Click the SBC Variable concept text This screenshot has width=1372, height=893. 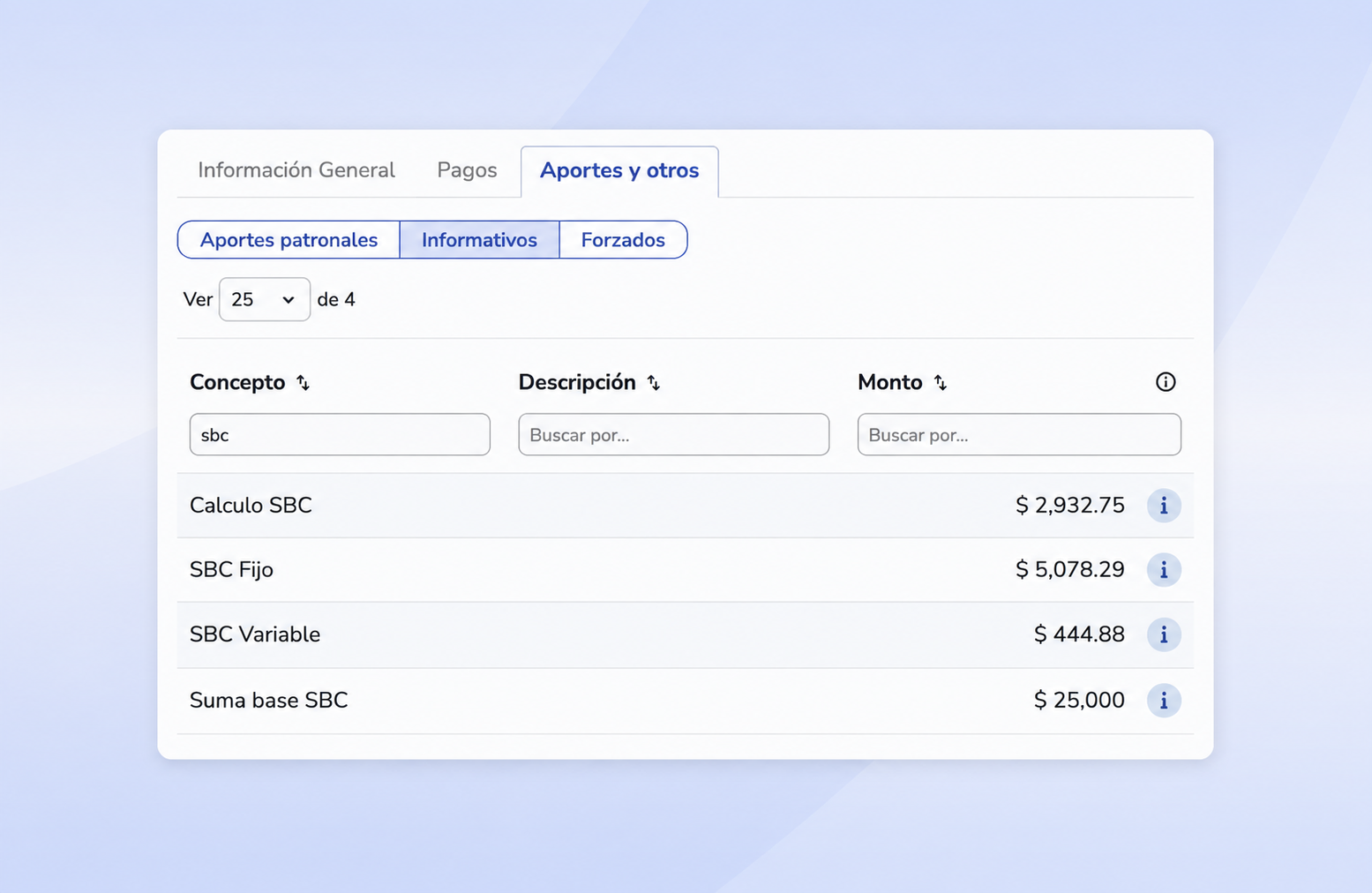pyautogui.click(x=255, y=634)
